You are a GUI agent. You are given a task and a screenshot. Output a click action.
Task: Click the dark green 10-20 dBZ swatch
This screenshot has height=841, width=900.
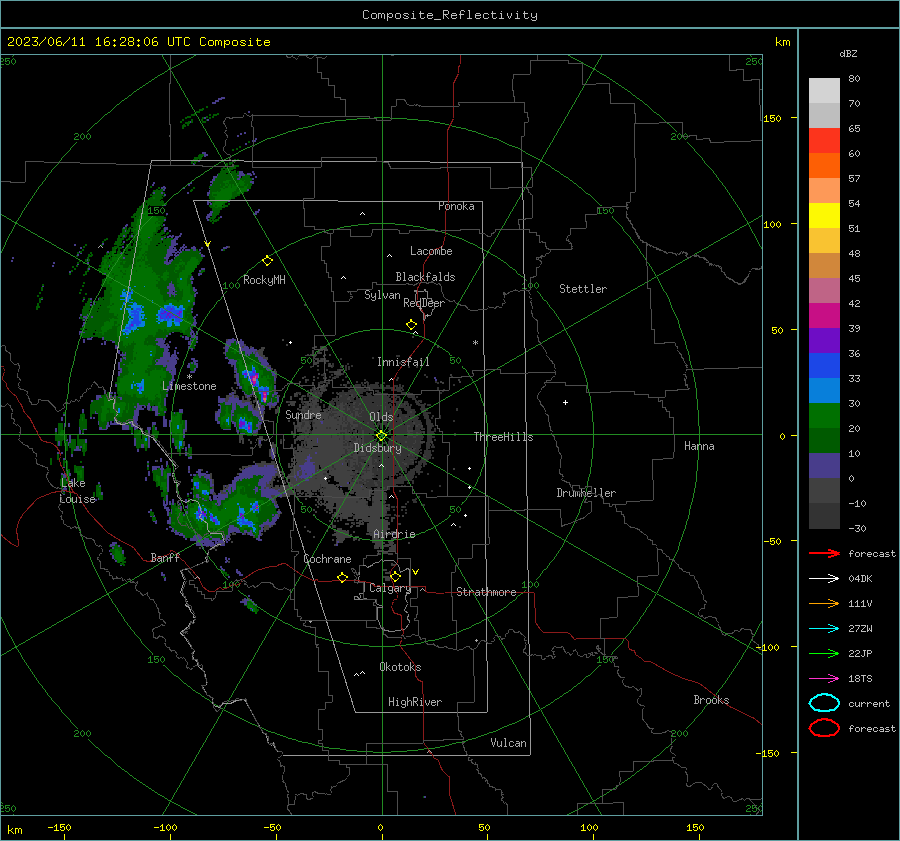pyautogui.click(x=824, y=441)
